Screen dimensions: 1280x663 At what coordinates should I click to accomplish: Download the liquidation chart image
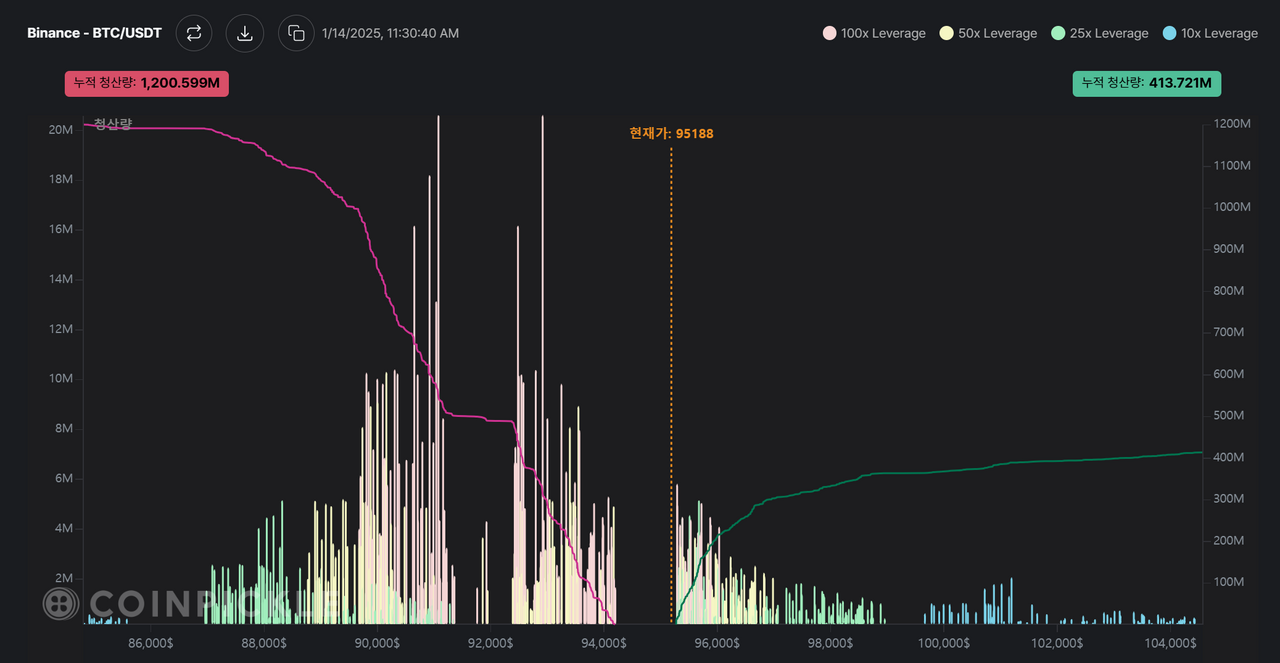(x=244, y=33)
